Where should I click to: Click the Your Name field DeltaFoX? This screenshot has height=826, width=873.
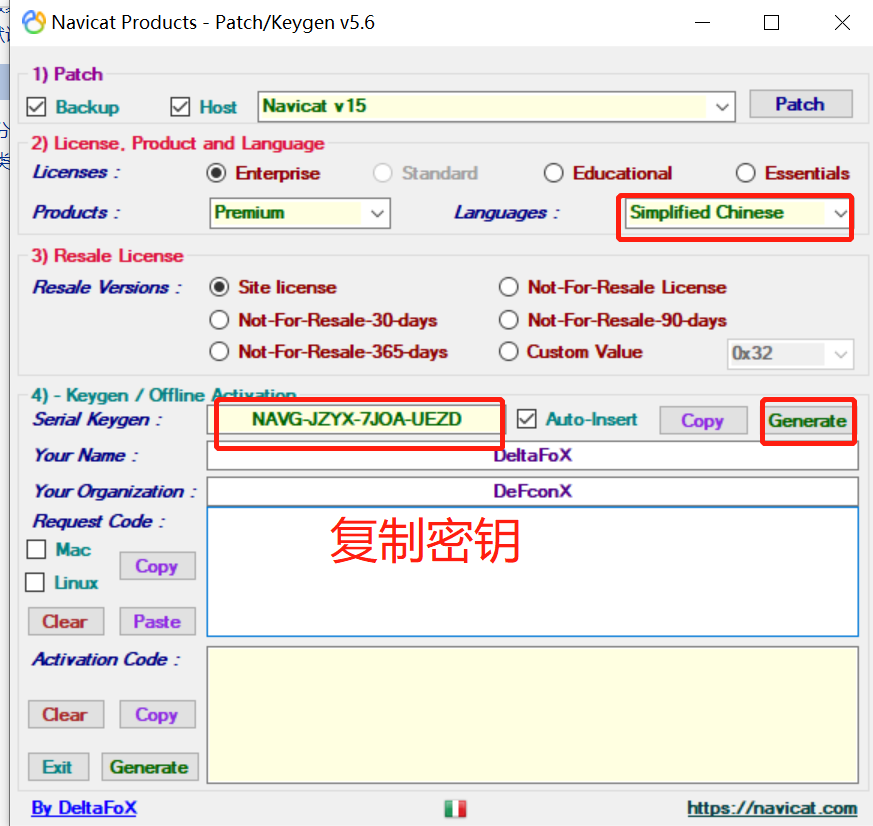[532, 455]
